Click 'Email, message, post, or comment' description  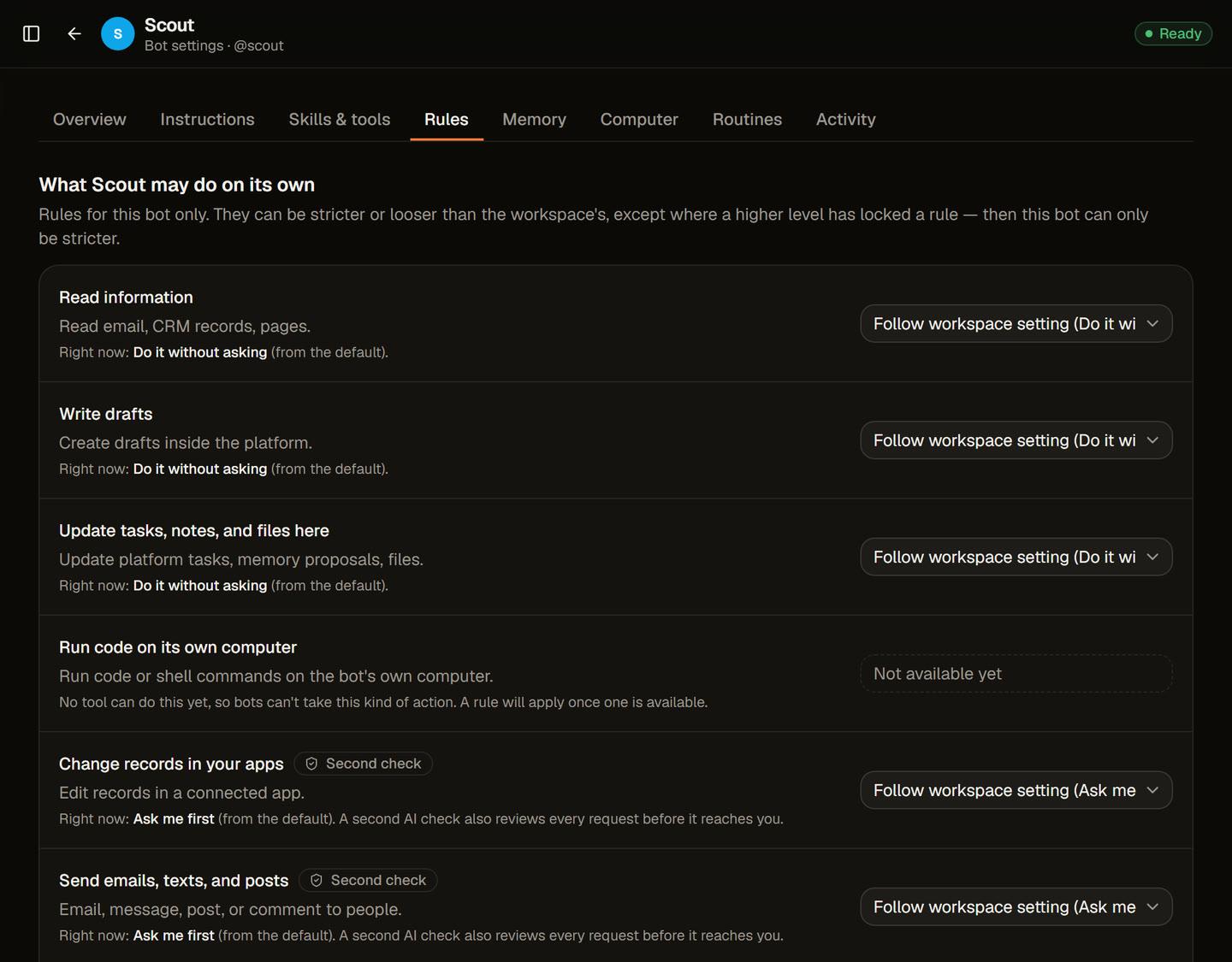click(x=230, y=909)
